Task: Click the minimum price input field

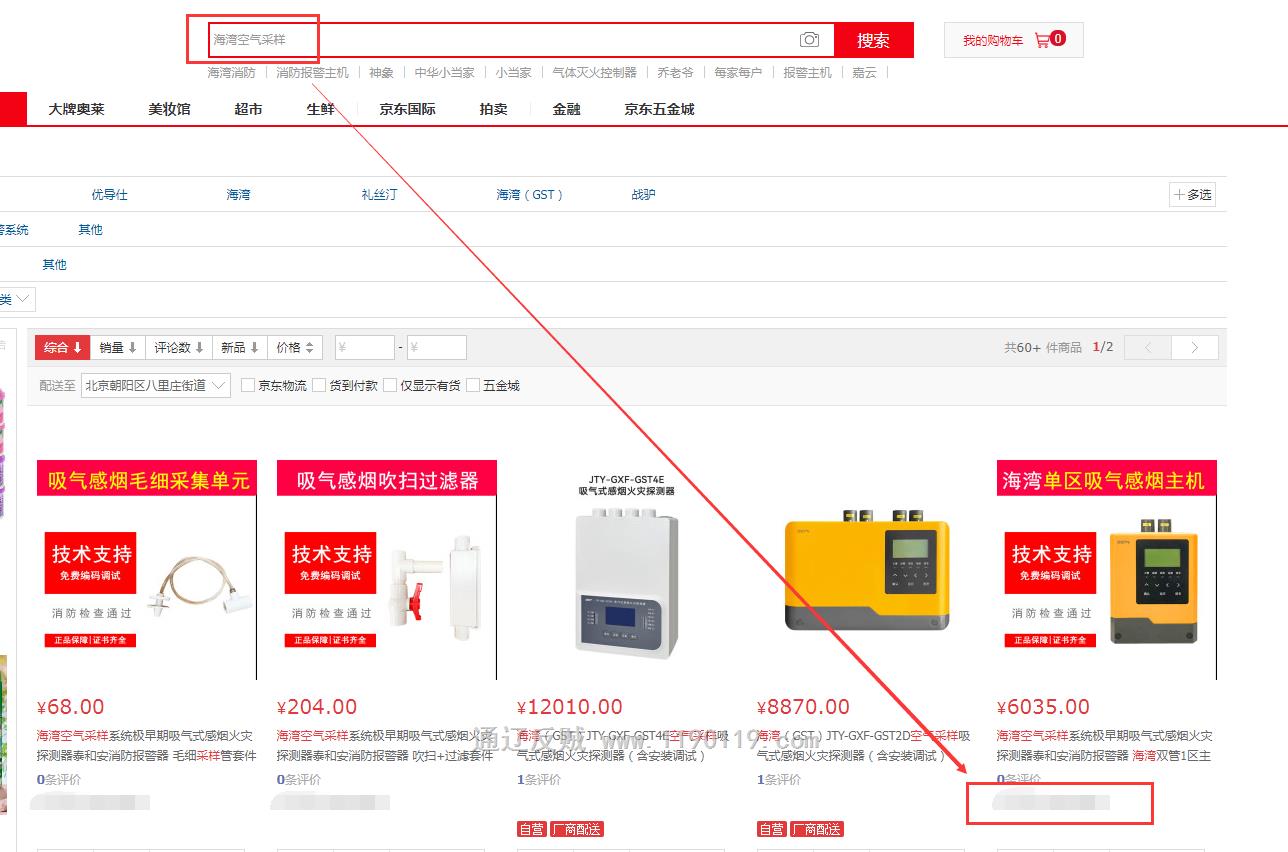Action: pos(364,347)
